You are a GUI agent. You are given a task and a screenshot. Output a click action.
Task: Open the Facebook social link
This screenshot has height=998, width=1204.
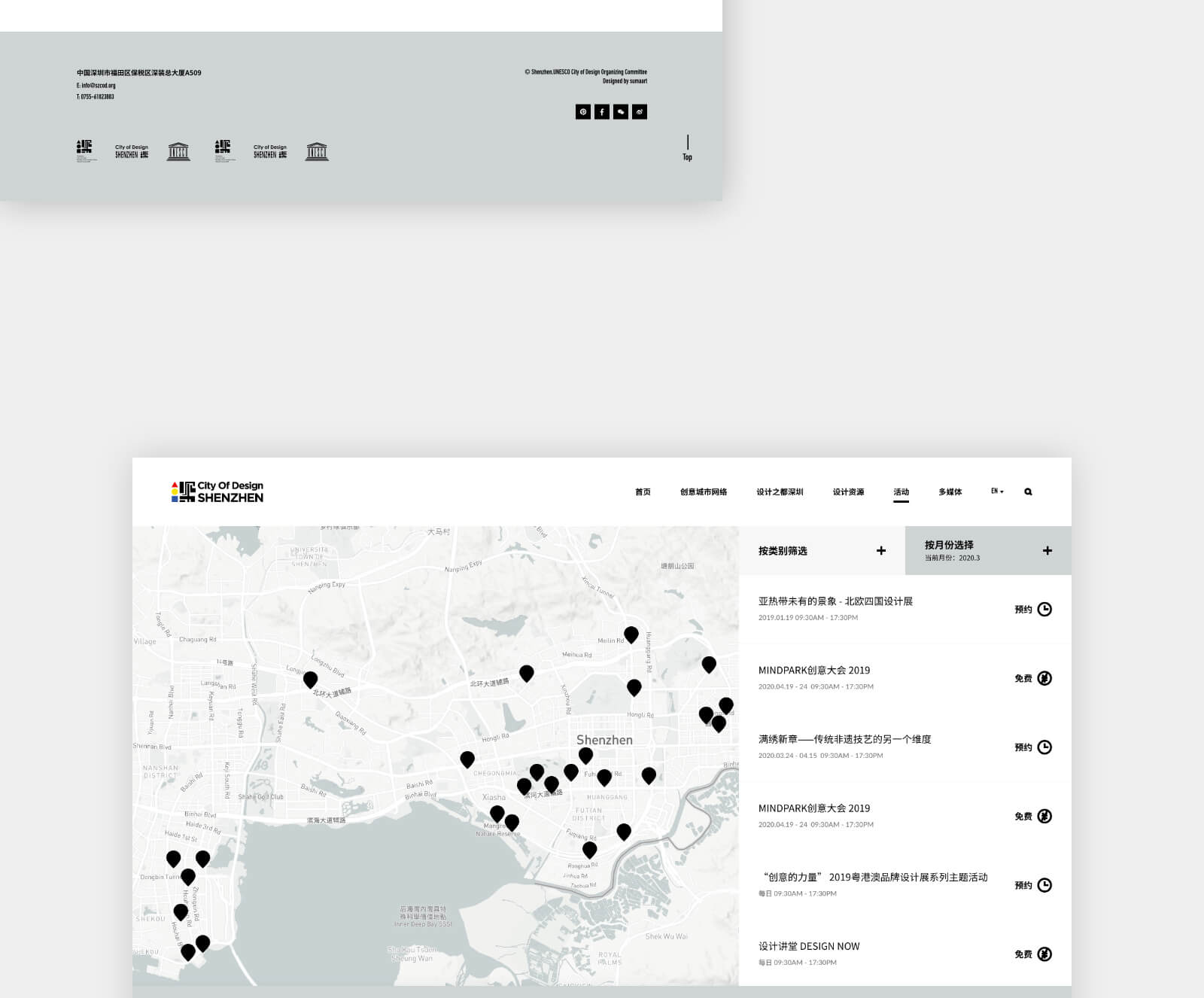(x=602, y=112)
